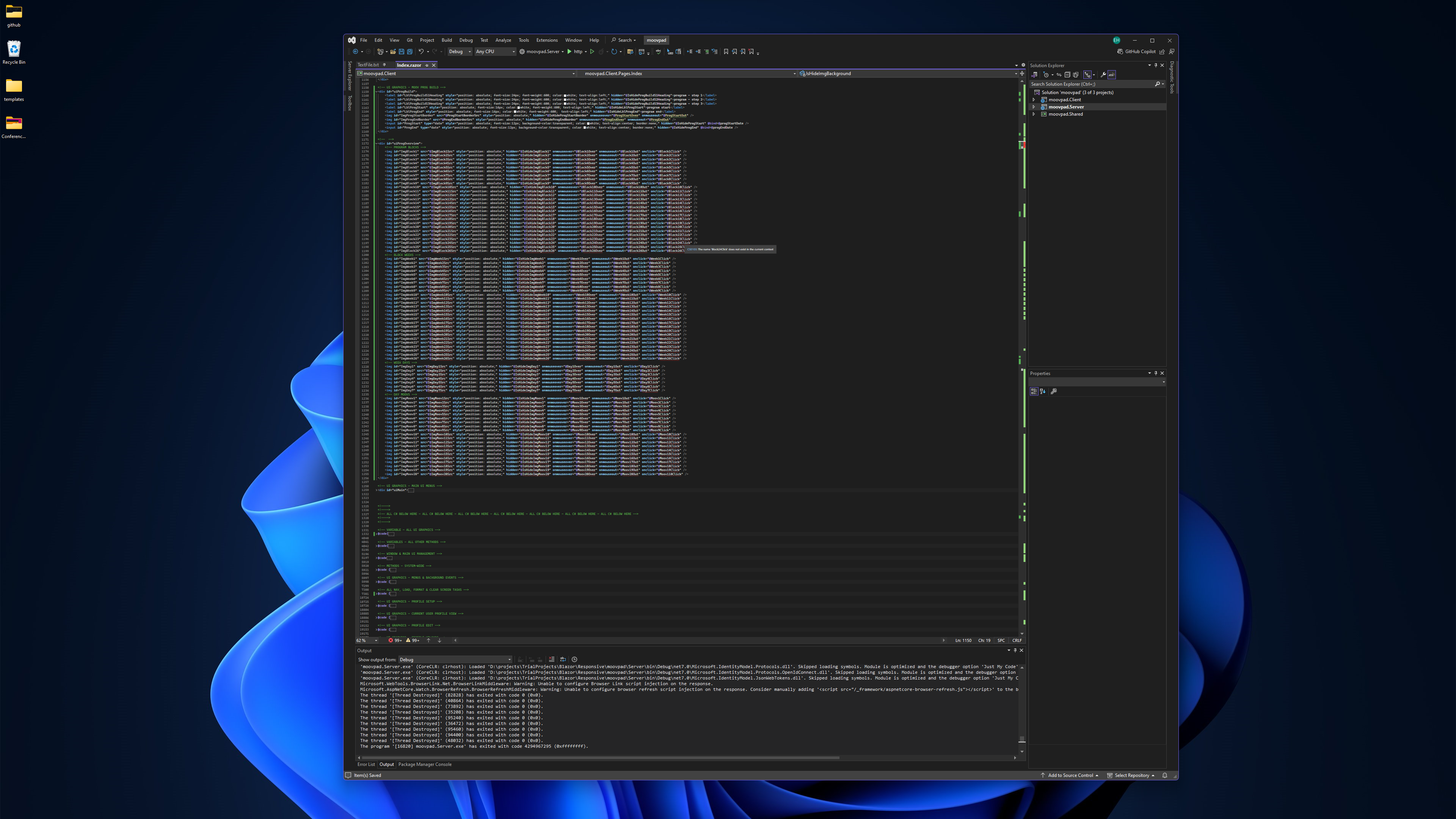This screenshot has height=819, width=1456.
Task: Open the Package Manager Console tab
Action: pyautogui.click(x=425, y=764)
